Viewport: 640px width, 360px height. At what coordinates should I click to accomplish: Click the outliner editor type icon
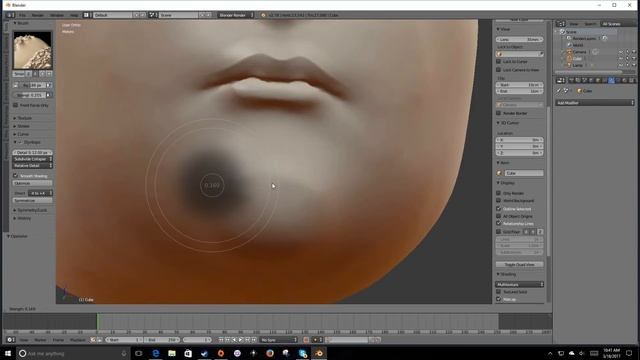pyautogui.click(x=561, y=24)
